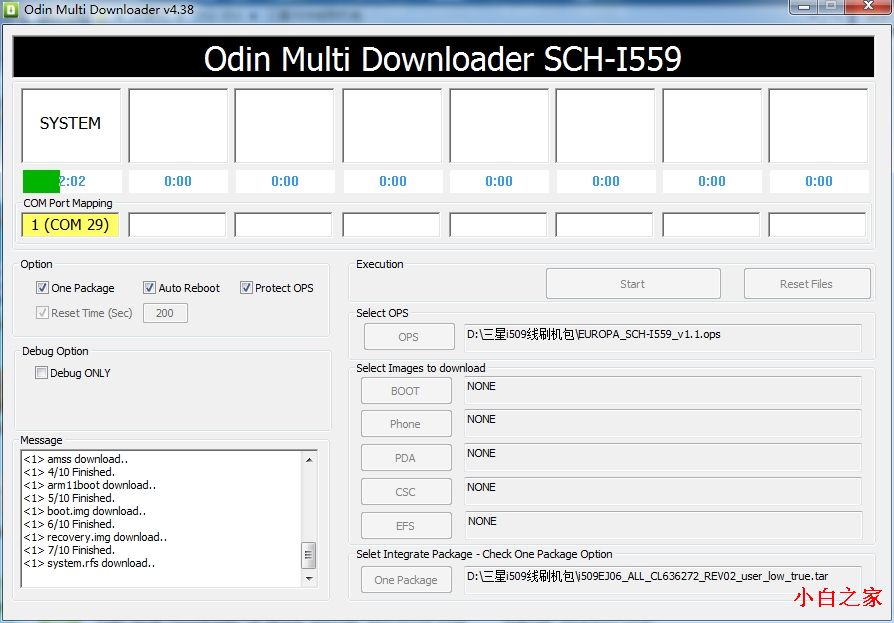Click the 'boot.img download..' log line
This screenshot has width=894, height=623.
85,511
